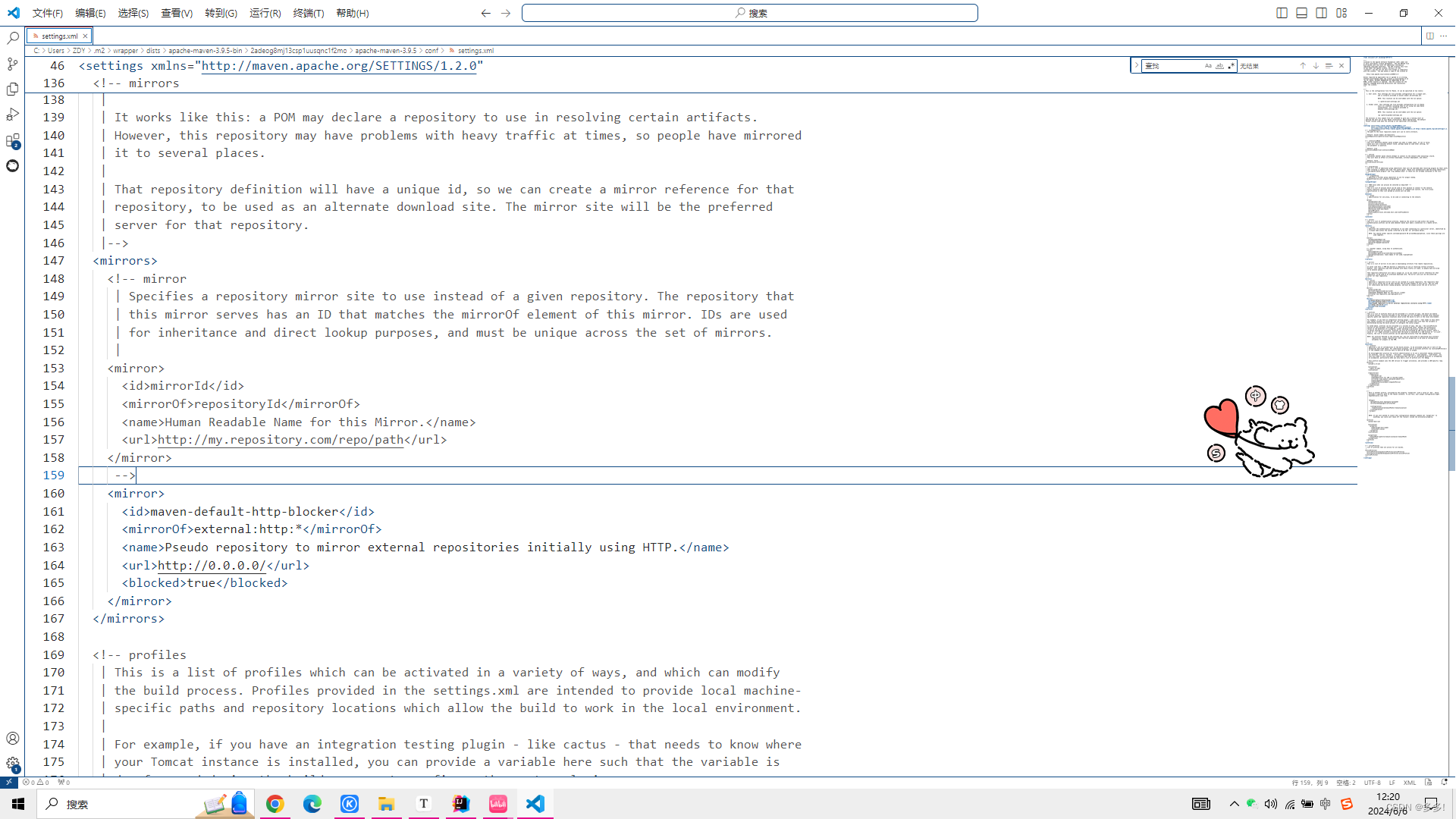The height and width of the screenshot is (819, 1456).
Task: Click the maven.apache.org SETTINGS URL link
Action: pos(339,66)
